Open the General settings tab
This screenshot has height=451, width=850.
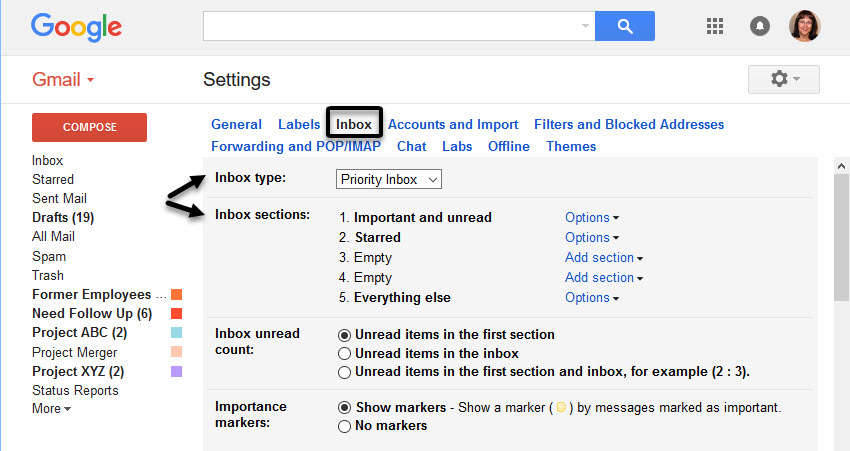pyautogui.click(x=236, y=125)
